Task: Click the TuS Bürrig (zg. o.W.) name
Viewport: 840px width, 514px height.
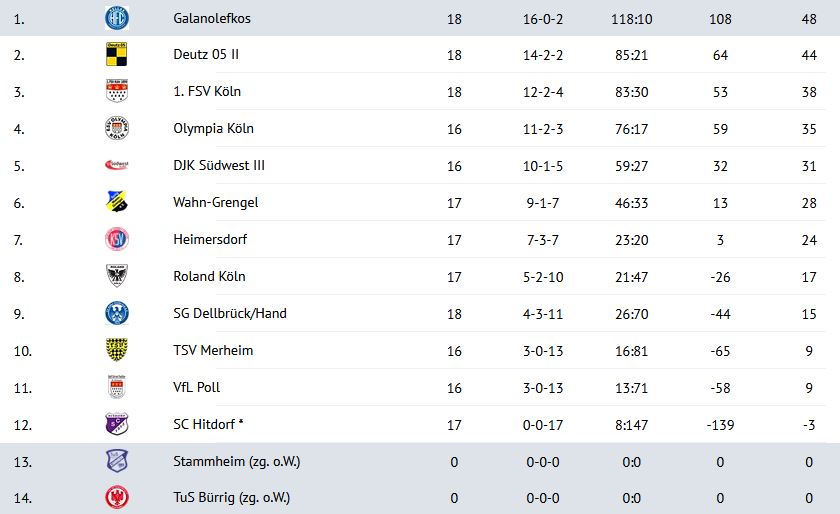Action: (231, 498)
